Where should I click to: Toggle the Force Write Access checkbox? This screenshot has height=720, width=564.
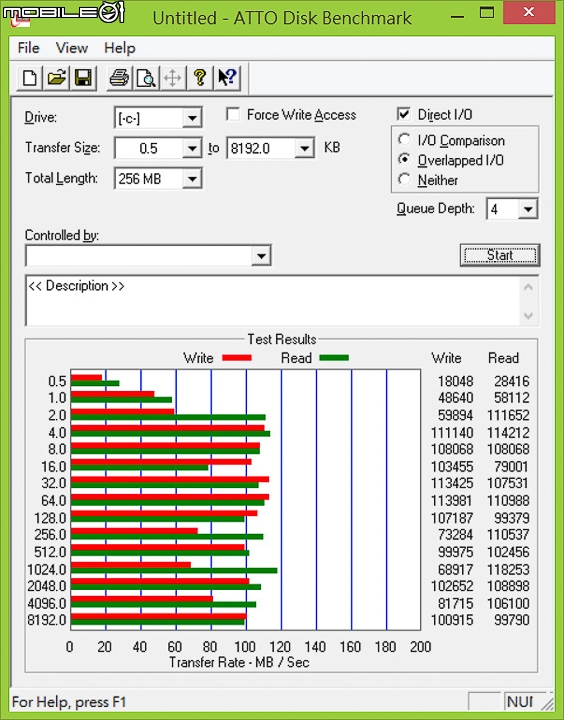pyautogui.click(x=233, y=114)
